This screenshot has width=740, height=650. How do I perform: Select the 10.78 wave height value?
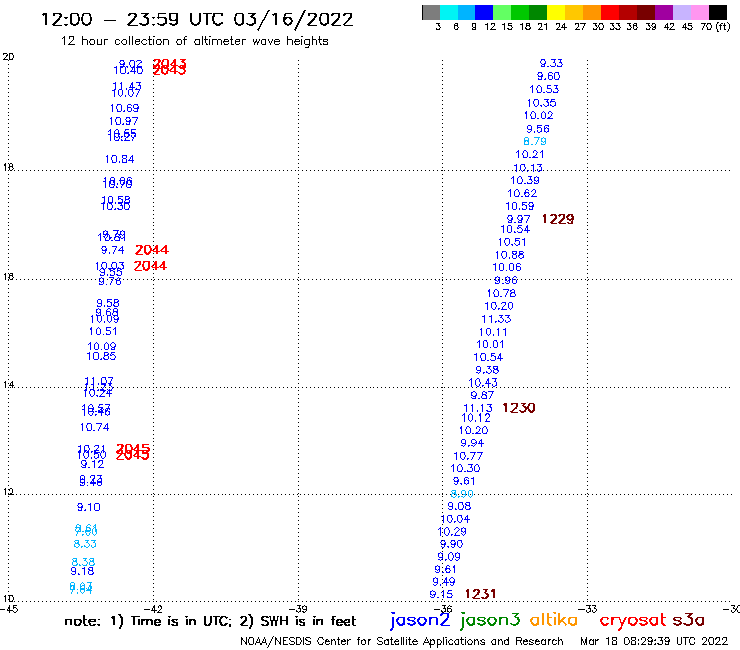(x=502, y=293)
